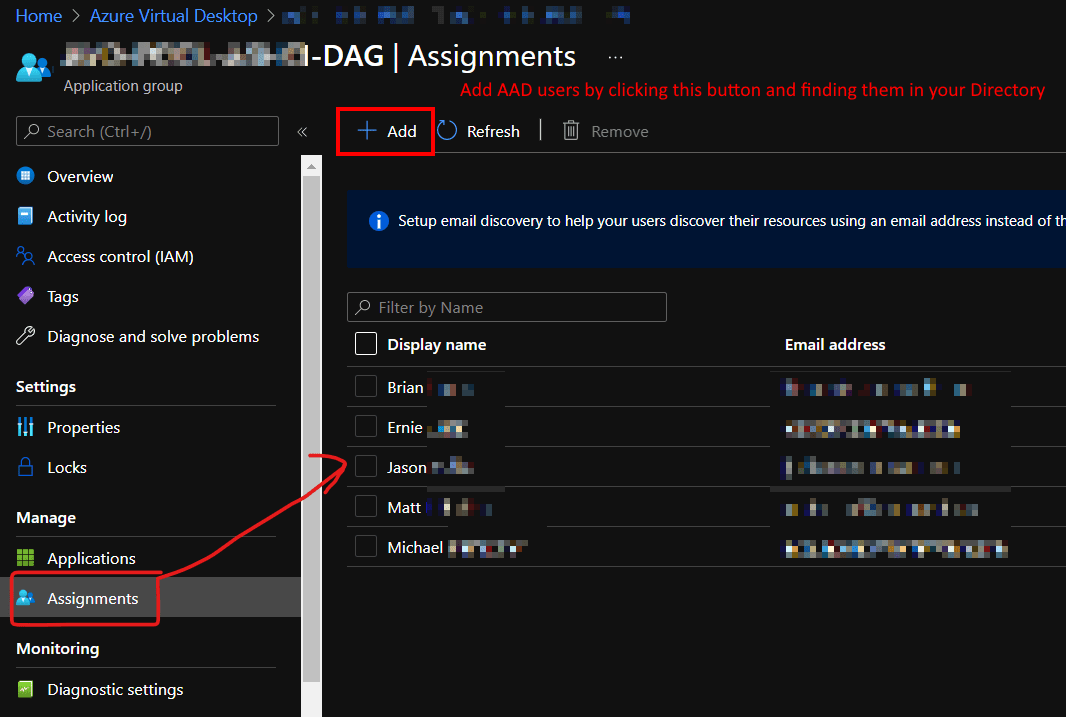
Task: Focus the Filter by Name box
Action: 506,307
